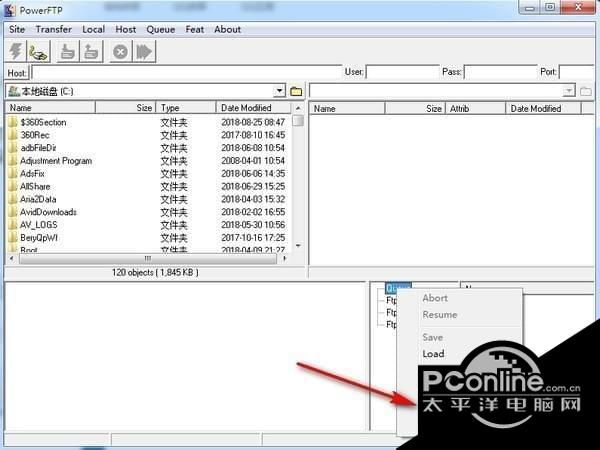Choose Load from the context menu
The height and width of the screenshot is (450, 600).
point(434,354)
